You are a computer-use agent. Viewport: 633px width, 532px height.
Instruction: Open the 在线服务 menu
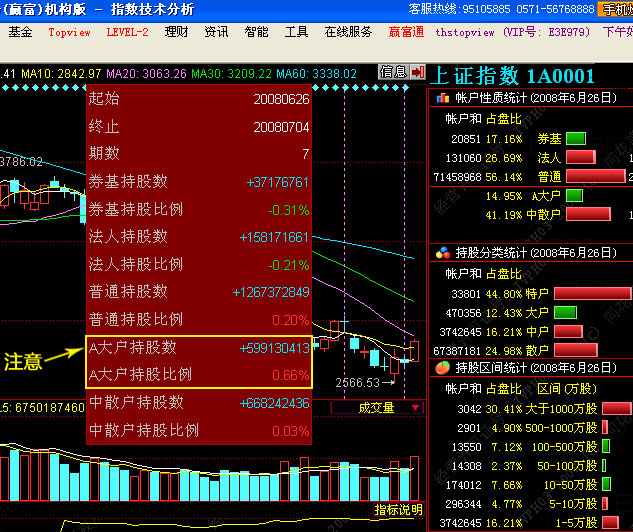pos(348,32)
